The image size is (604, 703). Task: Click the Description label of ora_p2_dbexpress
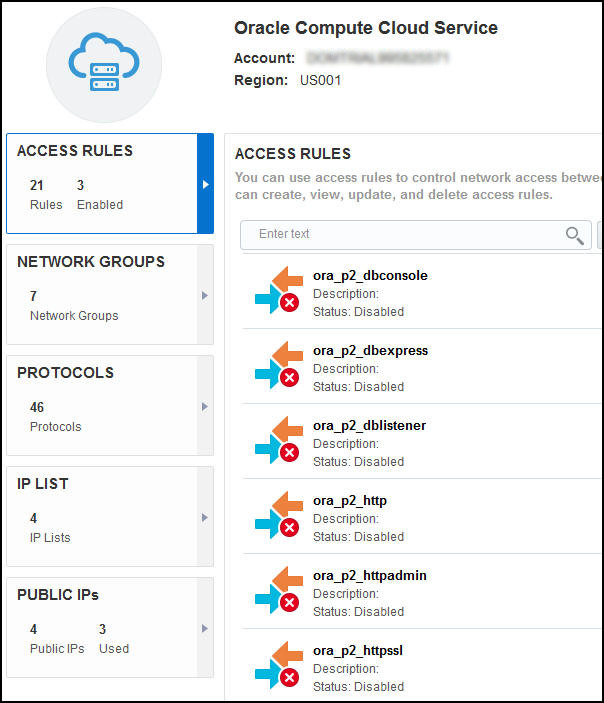click(346, 369)
